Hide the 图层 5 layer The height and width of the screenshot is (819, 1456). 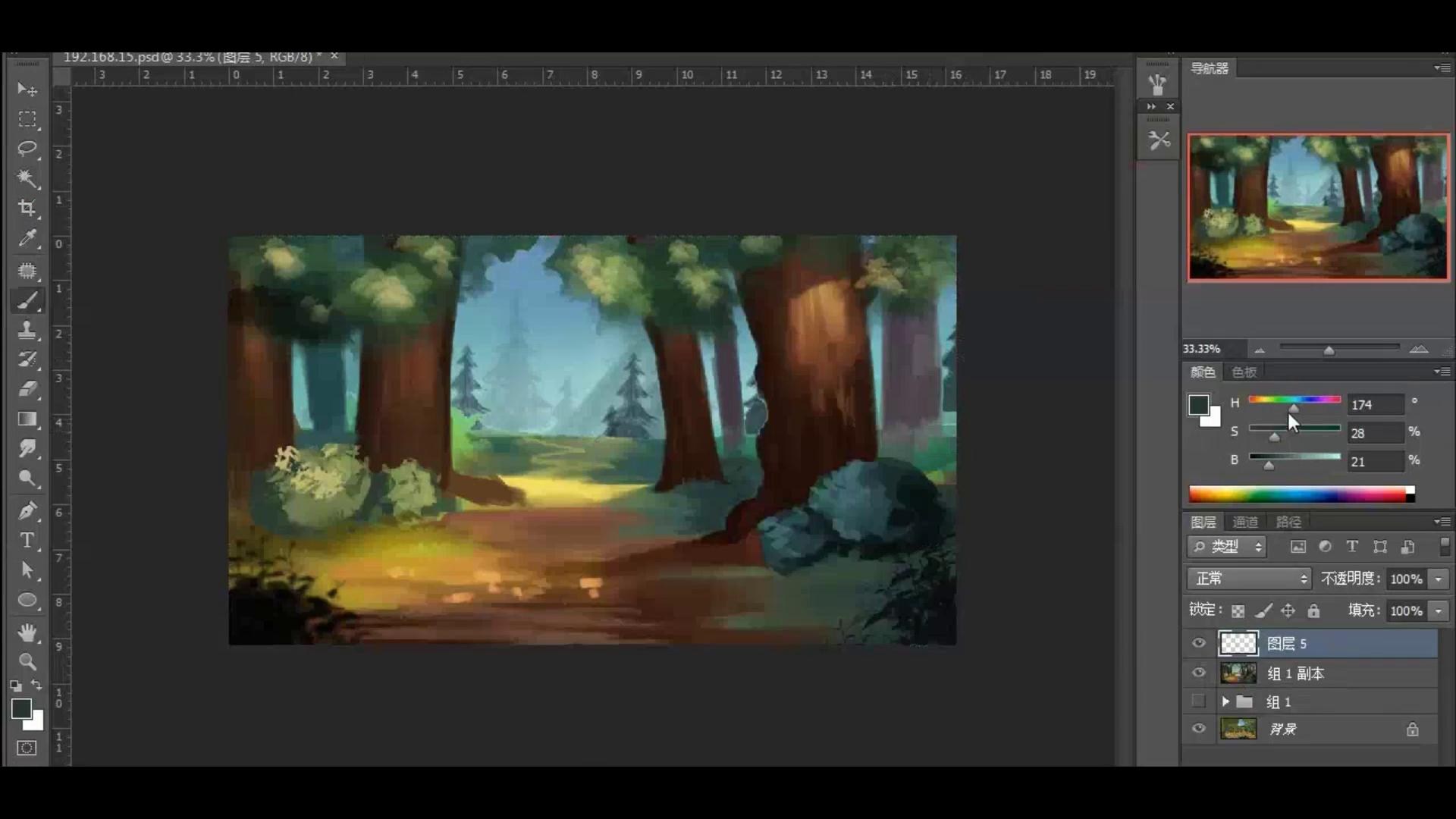point(1198,643)
